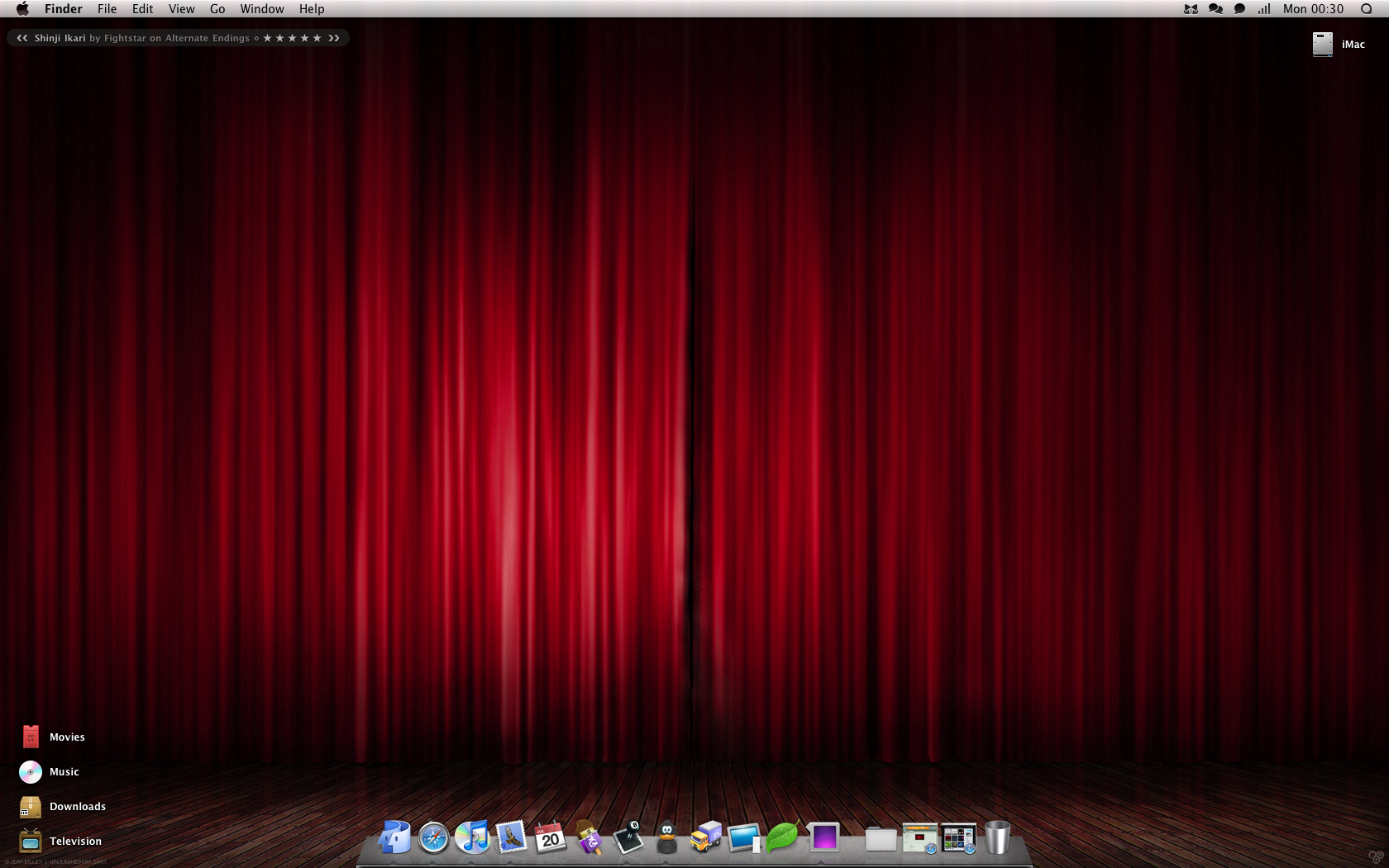
Task: Open the Apple menu
Action: (22, 9)
